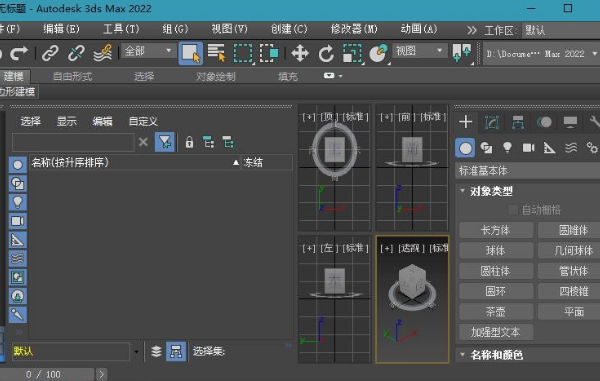Select the Link (Select and Link) tool
Screen dimensions: 600x381
(50, 53)
